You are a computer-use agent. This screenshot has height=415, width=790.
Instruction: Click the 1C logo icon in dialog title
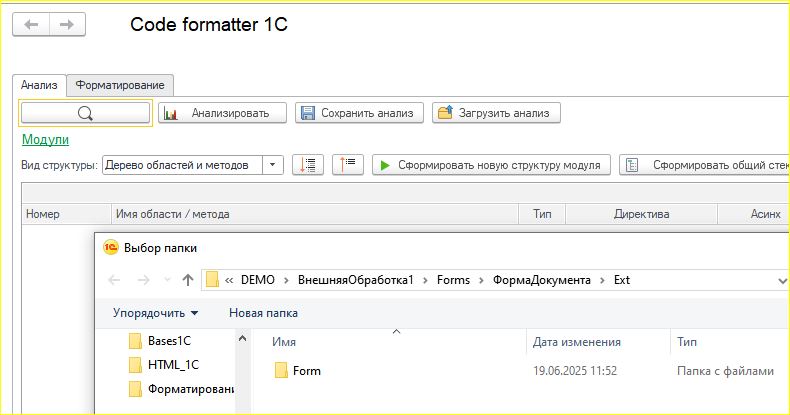(x=110, y=247)
